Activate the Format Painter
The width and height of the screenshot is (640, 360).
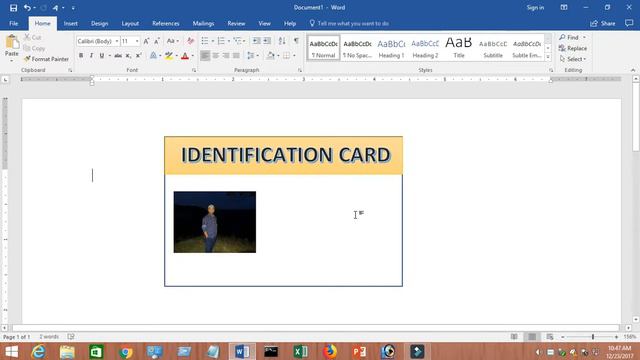click(46, 59)
